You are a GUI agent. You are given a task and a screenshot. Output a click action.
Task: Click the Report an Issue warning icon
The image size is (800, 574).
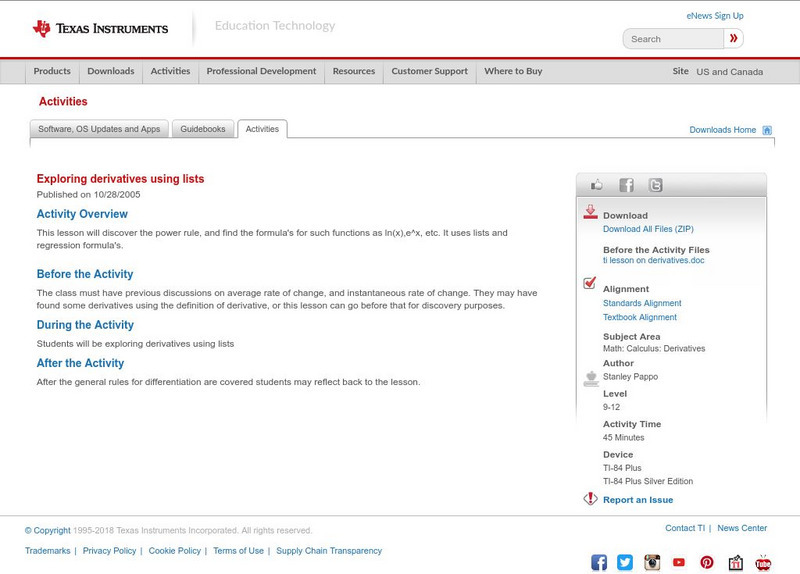[590, 498]
